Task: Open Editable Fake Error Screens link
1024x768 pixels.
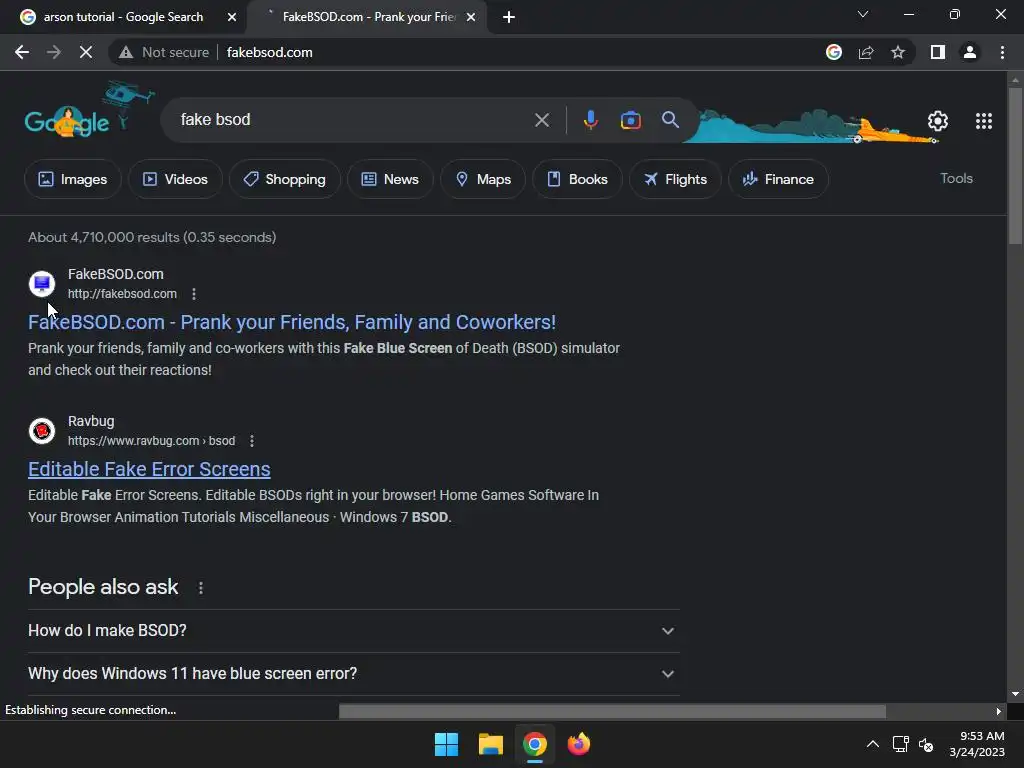Action: (149, 469)
